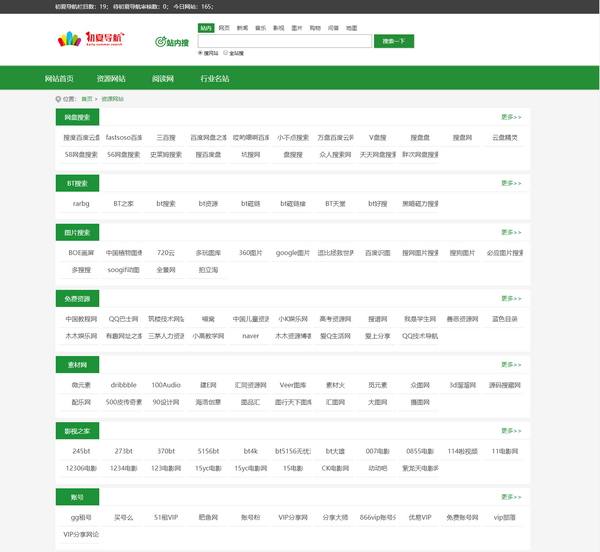Click the 站内搜 search logo icon
The height and width of the screenshot is (552, 600).
pos(172,42)
